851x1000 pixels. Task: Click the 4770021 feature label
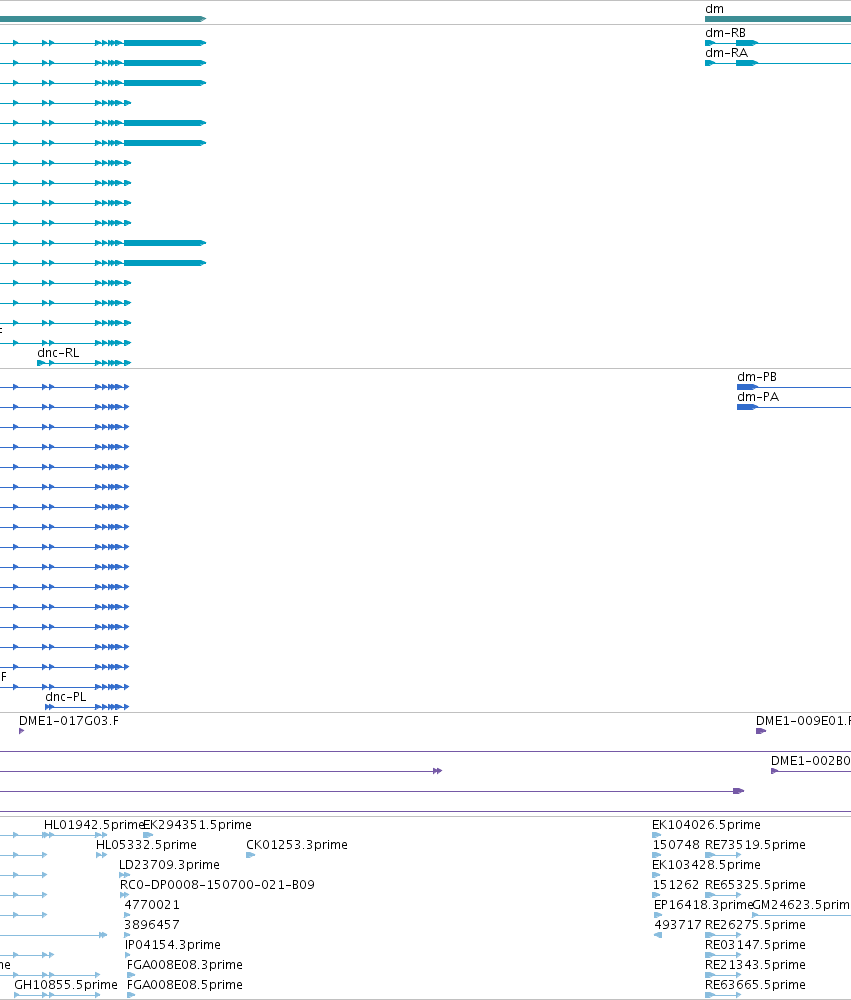(x=152, y=904)
